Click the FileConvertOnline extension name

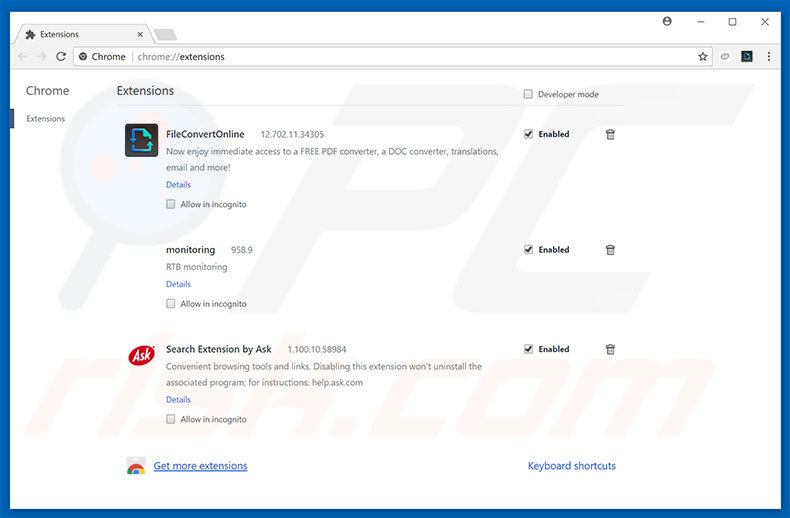pos(205,134)
